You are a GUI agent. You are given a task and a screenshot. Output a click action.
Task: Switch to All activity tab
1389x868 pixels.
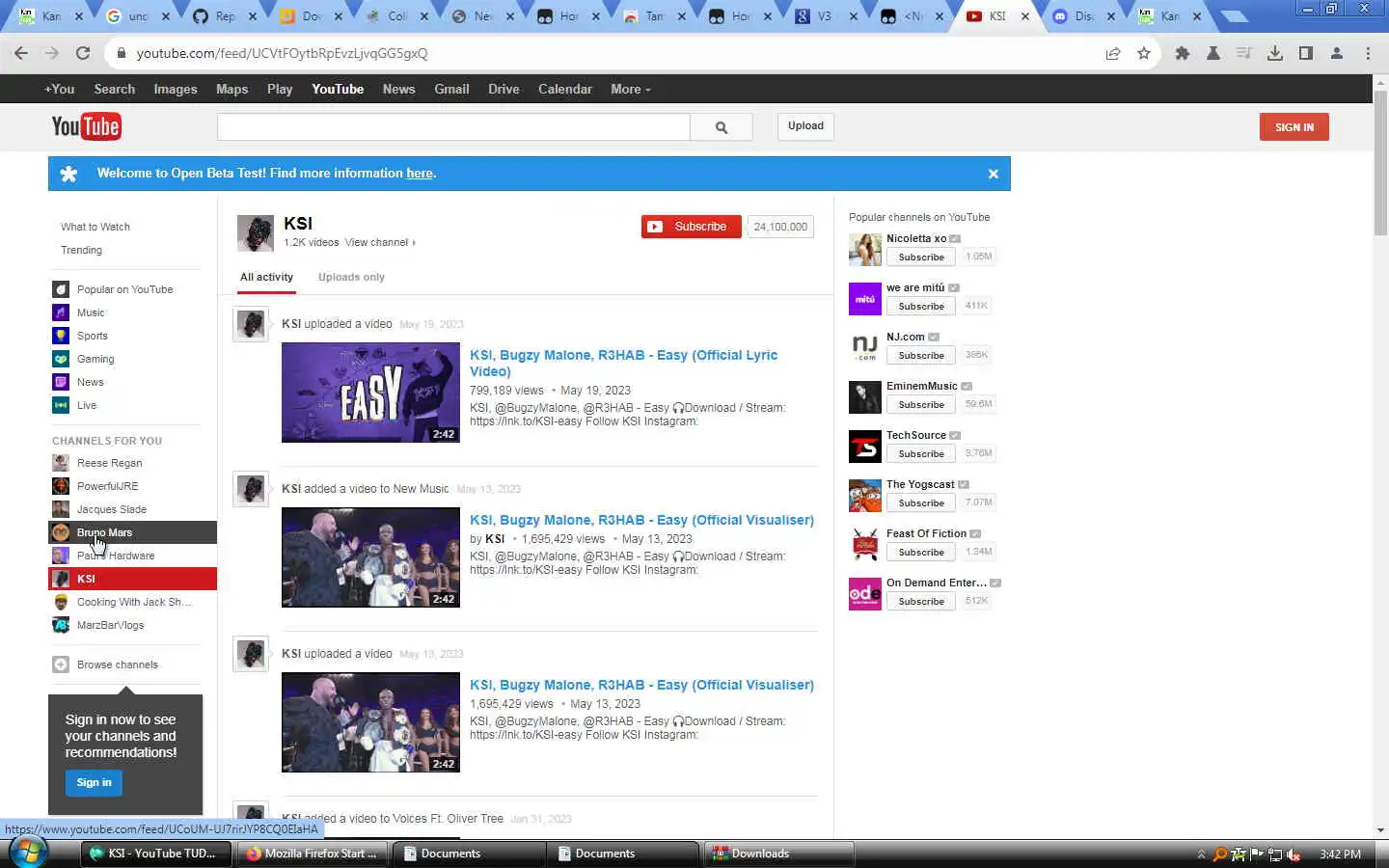[266, 277]
